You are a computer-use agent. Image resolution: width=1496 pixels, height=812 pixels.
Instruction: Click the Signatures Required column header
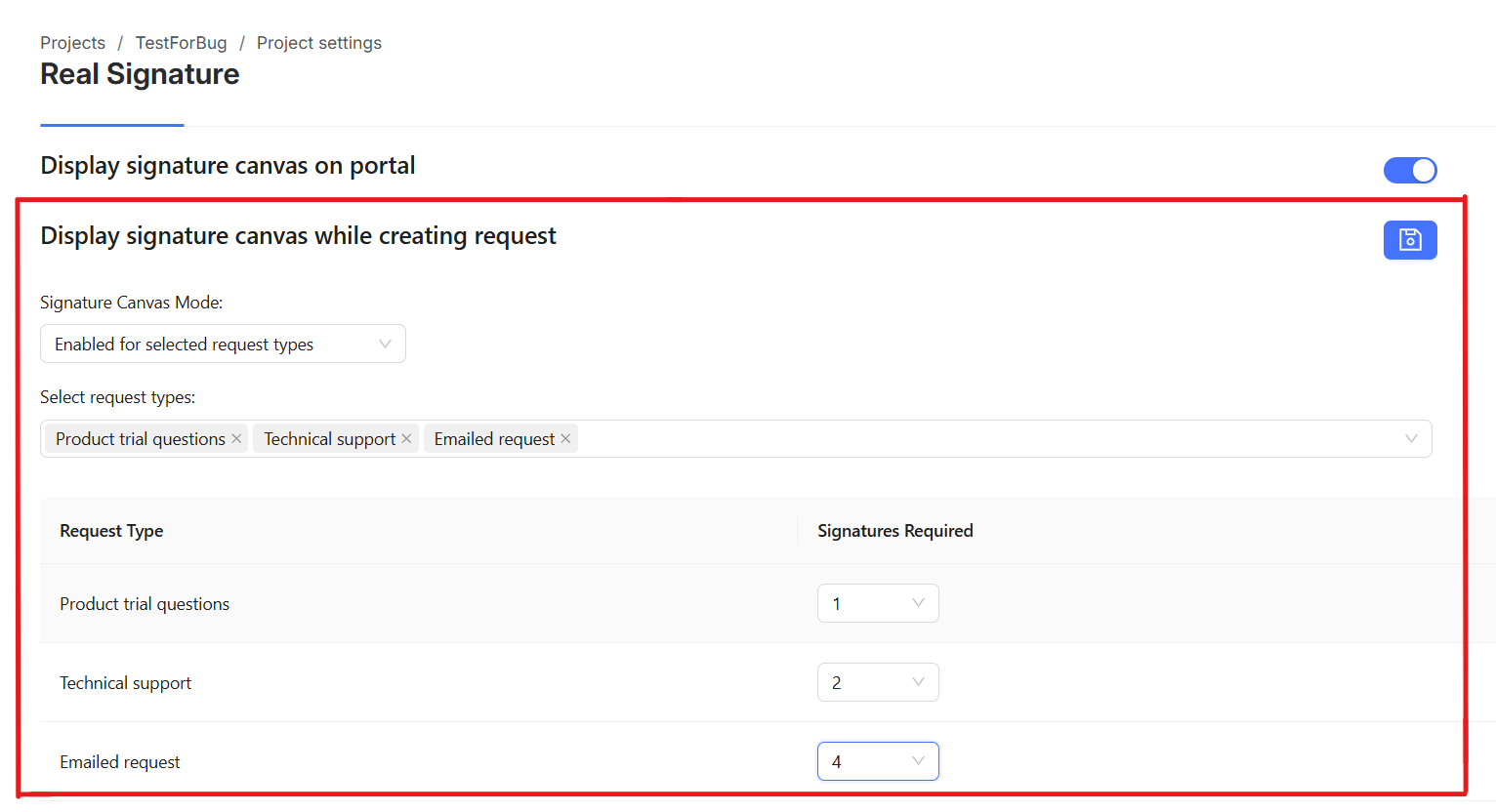pos(894,531)
